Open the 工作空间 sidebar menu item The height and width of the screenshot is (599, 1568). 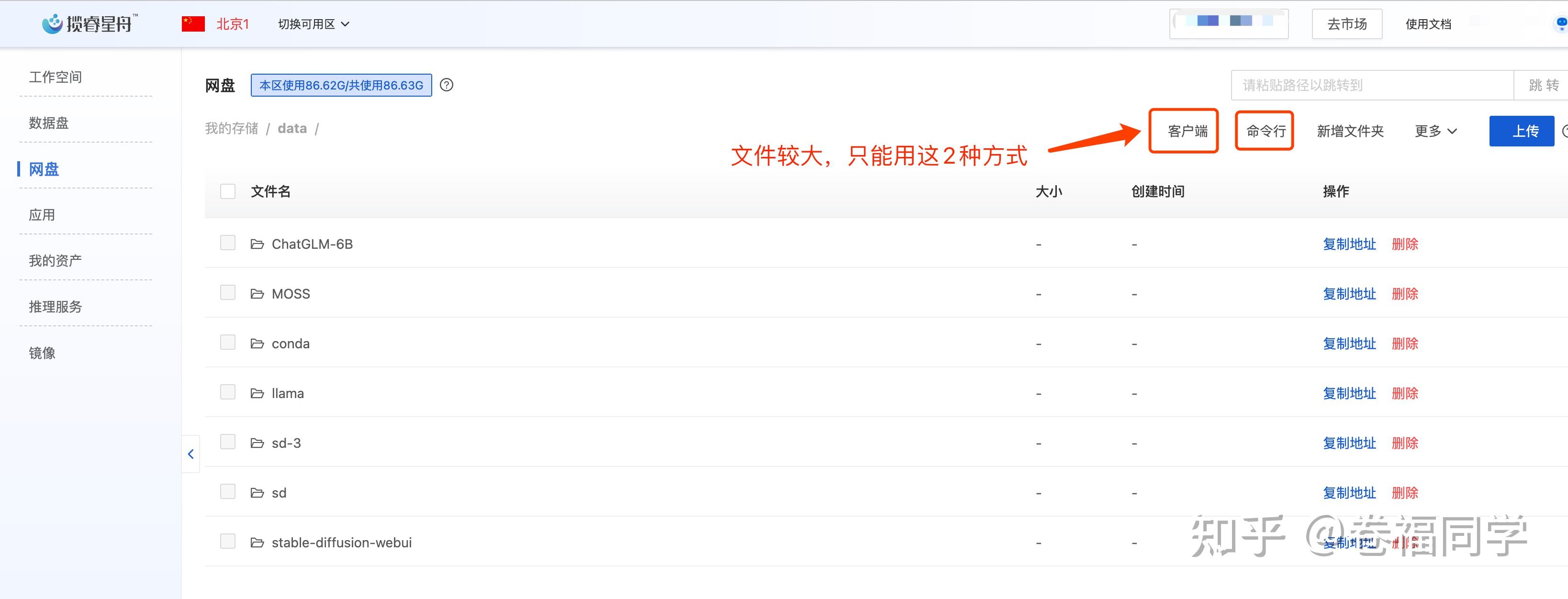click(56, 78)
